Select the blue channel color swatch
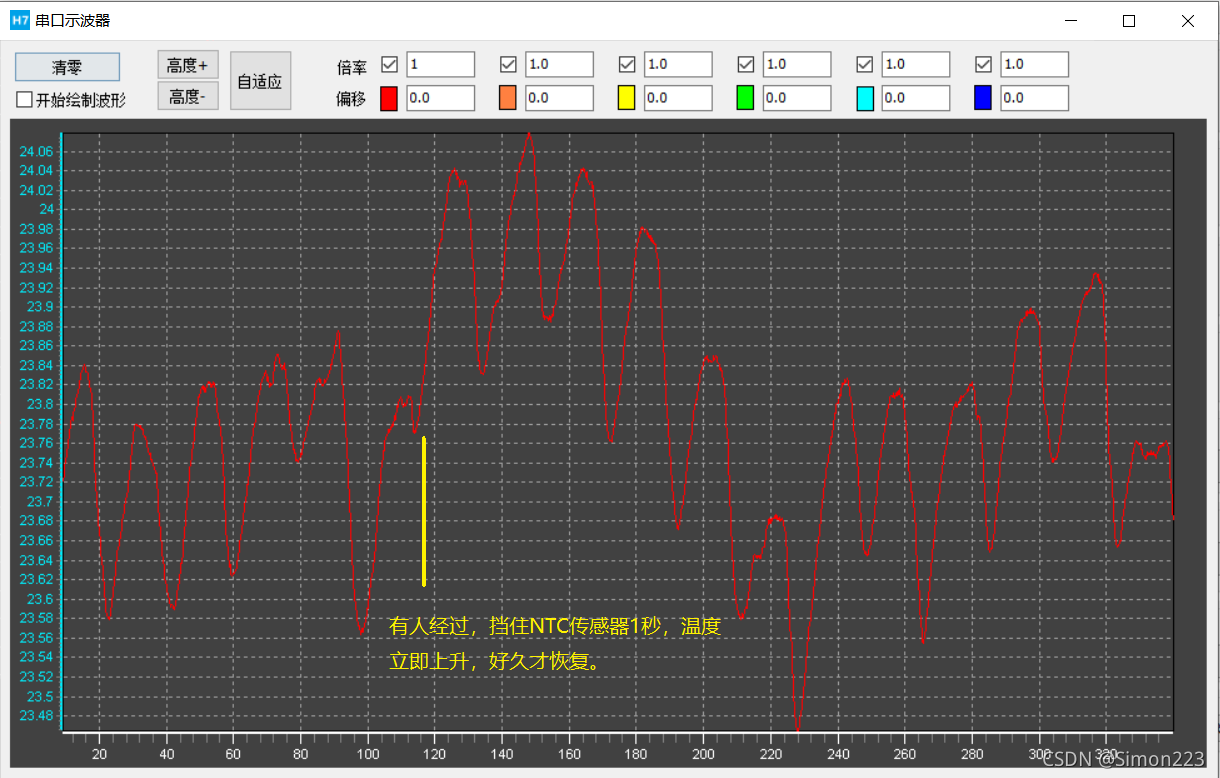This screenshot has width=1220, height=778. point(983,98)
